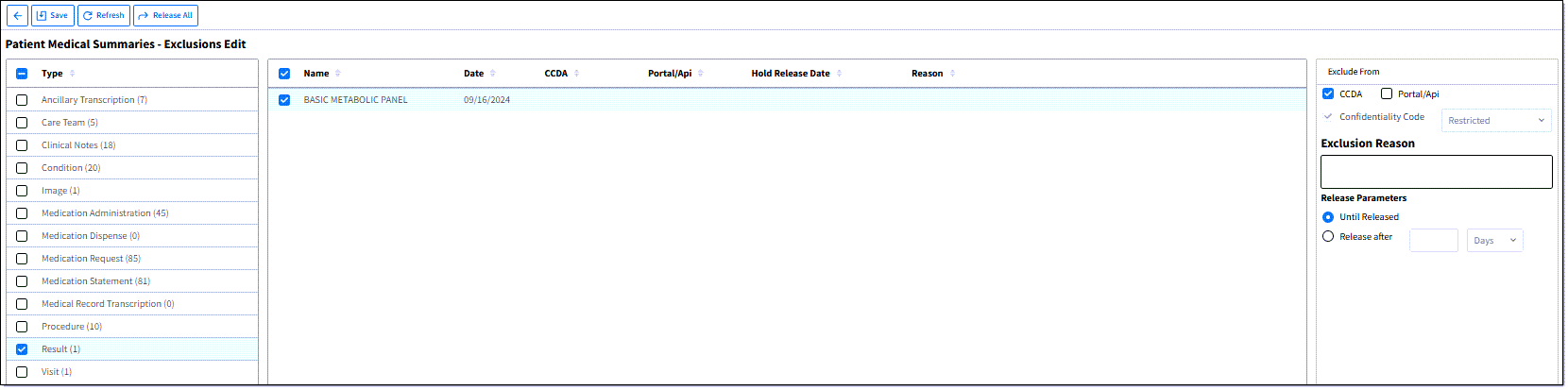Enable the Portal/Api exclude checkbox
This screenshot has width=1568, height=390.
pyautogui.click(x=1387, y=93)
